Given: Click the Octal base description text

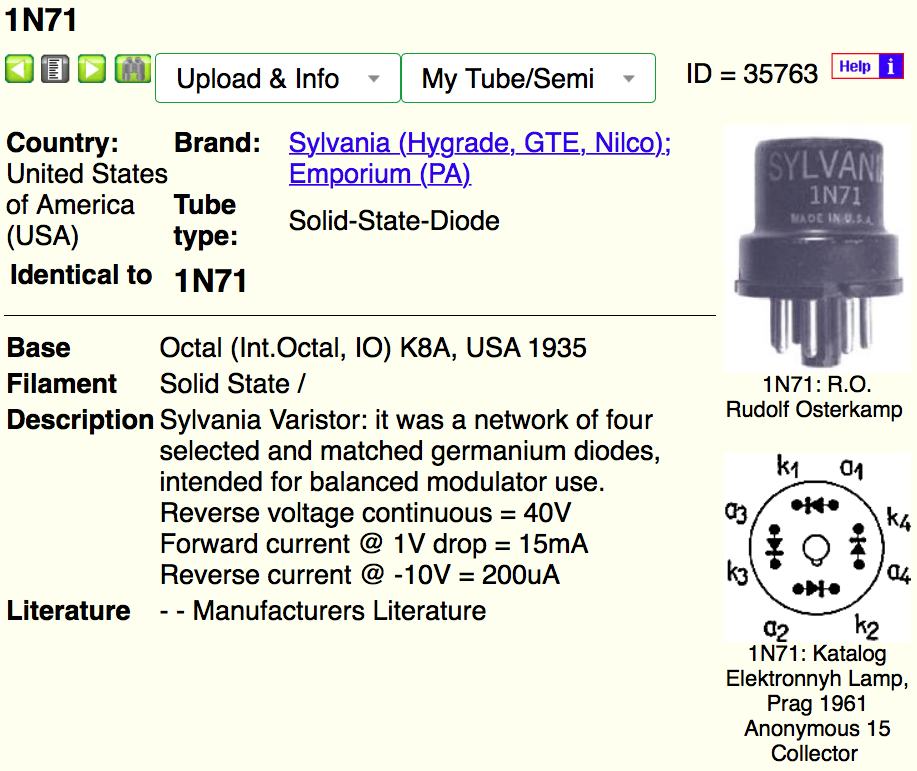Looking at the screenshot, I should coord(373,348).
